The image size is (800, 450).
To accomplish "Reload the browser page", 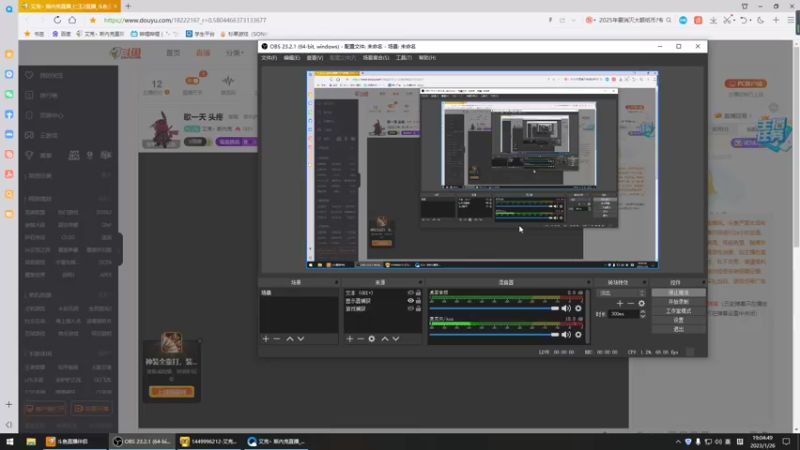I will 57,20.
